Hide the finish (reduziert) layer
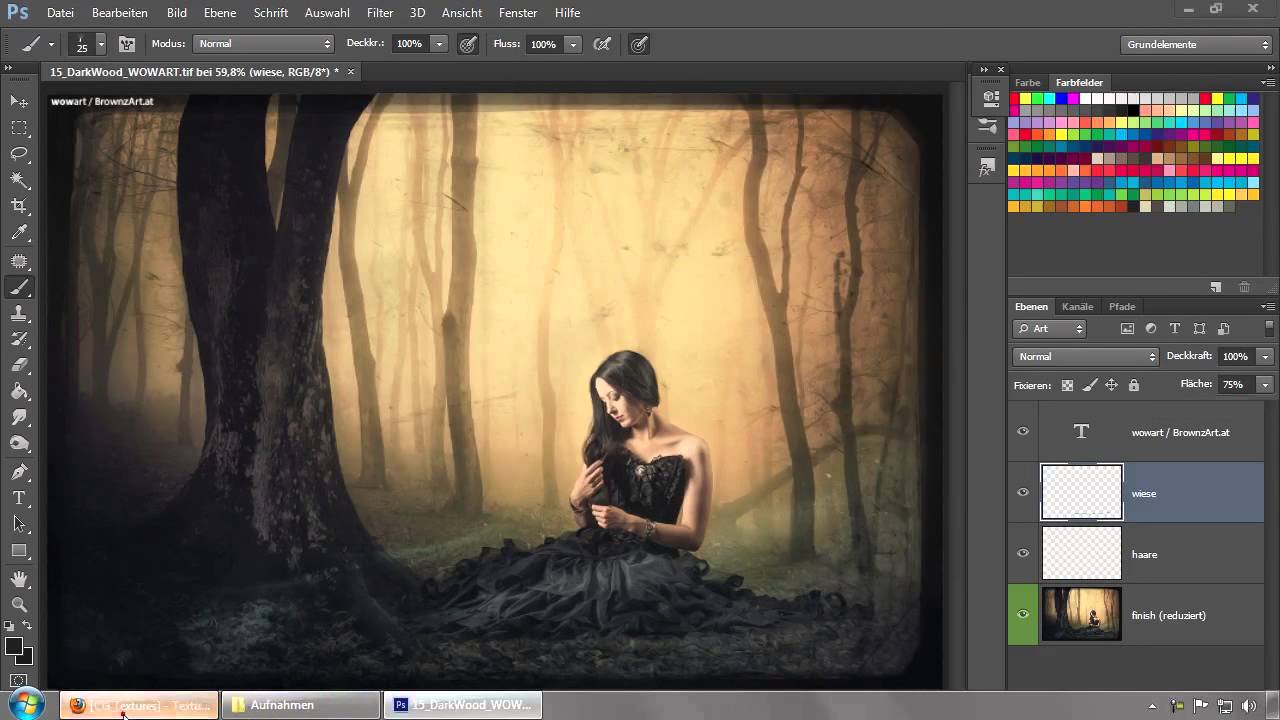Screen dimensions: 1280x720 click(1023, 615)
